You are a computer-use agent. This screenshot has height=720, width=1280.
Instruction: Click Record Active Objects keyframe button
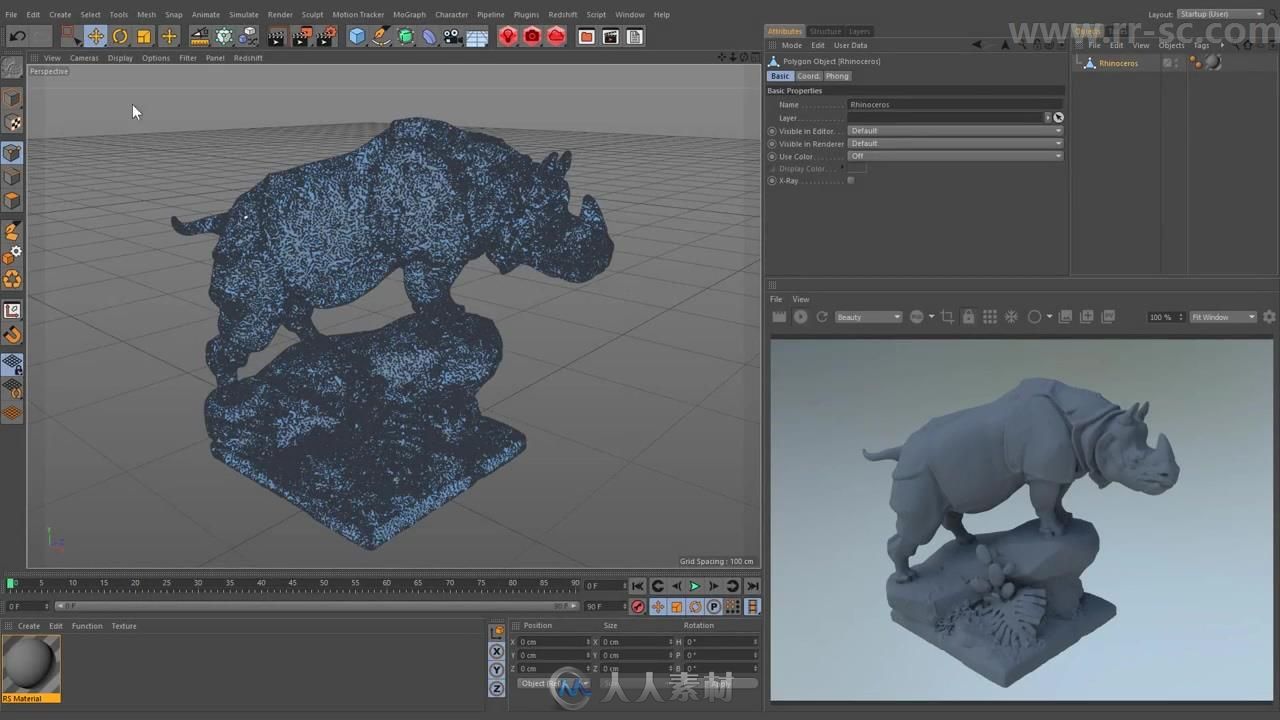pos(638,607)
